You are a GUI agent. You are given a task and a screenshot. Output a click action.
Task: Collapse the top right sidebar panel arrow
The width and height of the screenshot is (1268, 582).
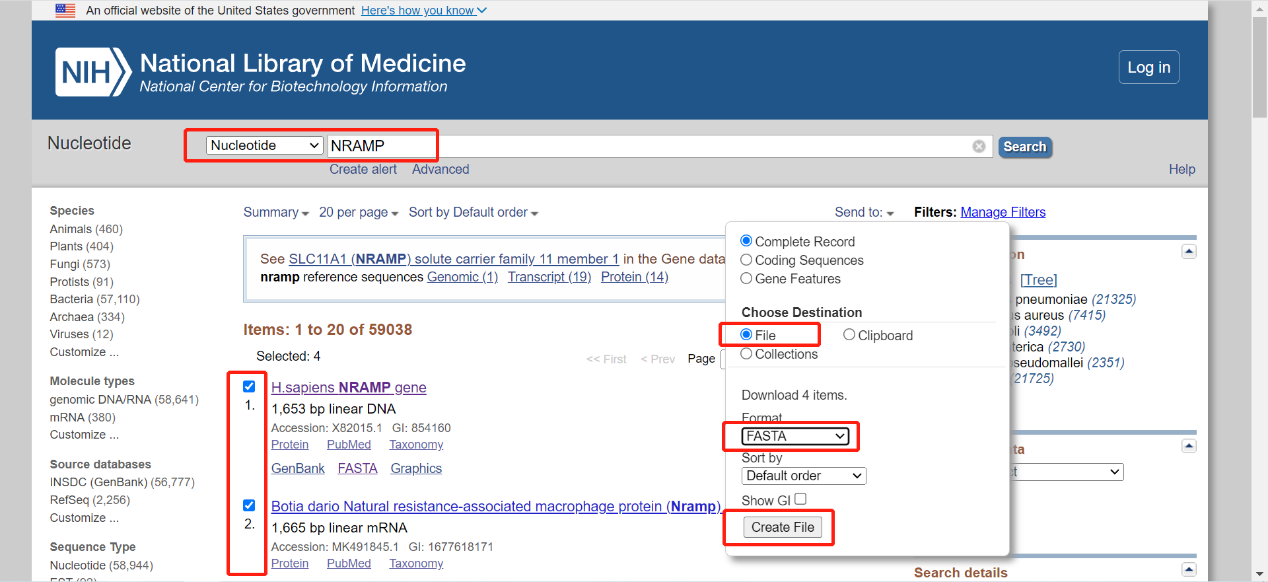(x=1189, y=251)
